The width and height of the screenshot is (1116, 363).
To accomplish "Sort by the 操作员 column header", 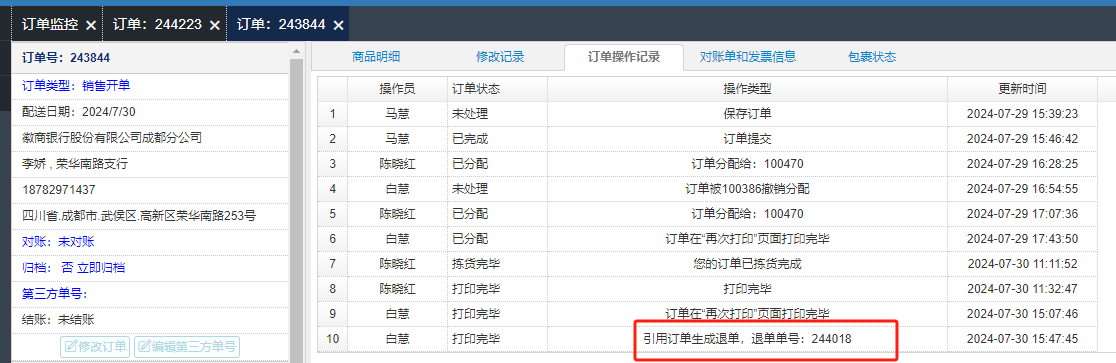I will tap(397, 89).
